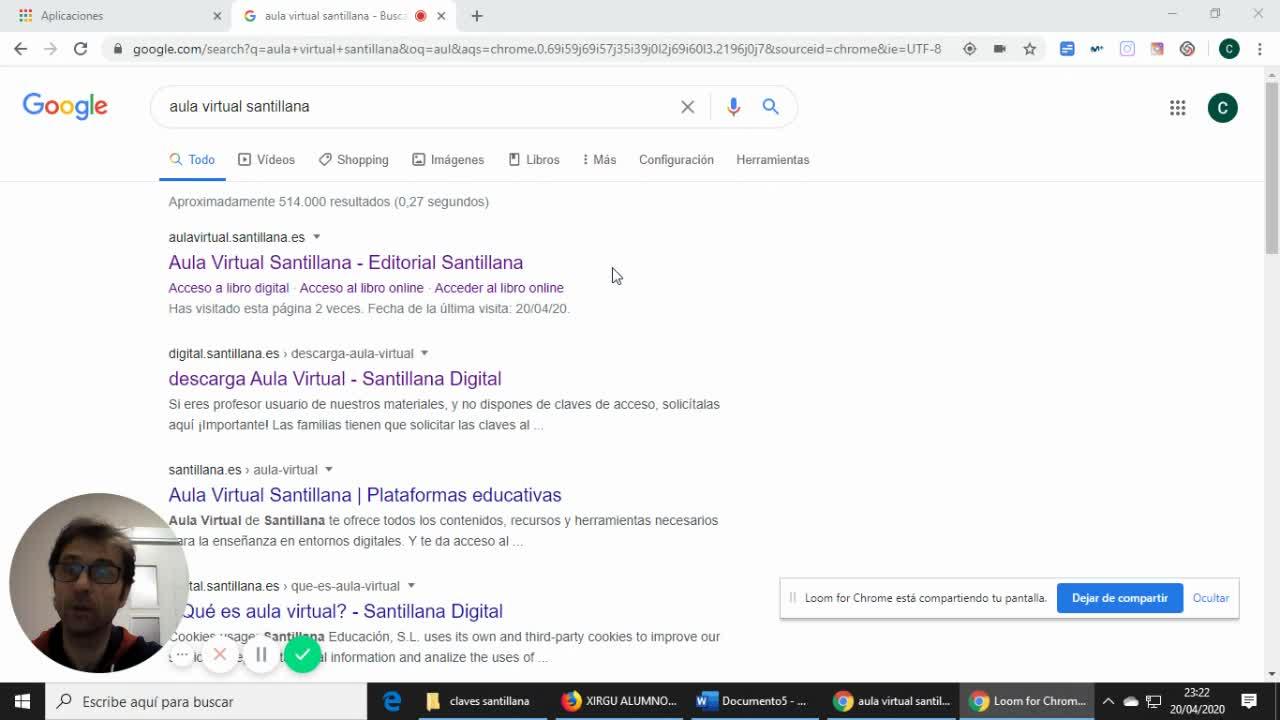Close the Aplicaciones tab

coord(217,16)
